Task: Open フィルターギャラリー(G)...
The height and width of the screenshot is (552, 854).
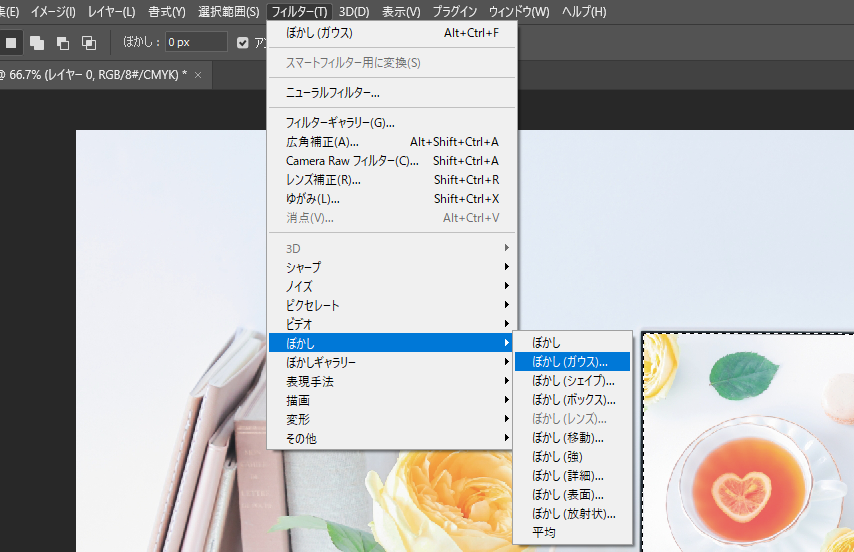Action: pyautogui.click(x=340, y=123)
